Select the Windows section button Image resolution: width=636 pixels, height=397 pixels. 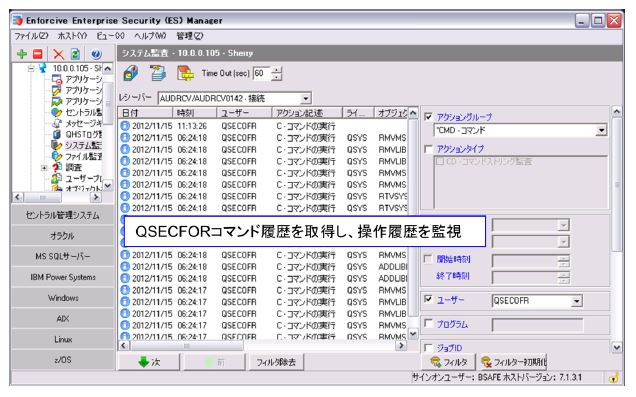63,298
